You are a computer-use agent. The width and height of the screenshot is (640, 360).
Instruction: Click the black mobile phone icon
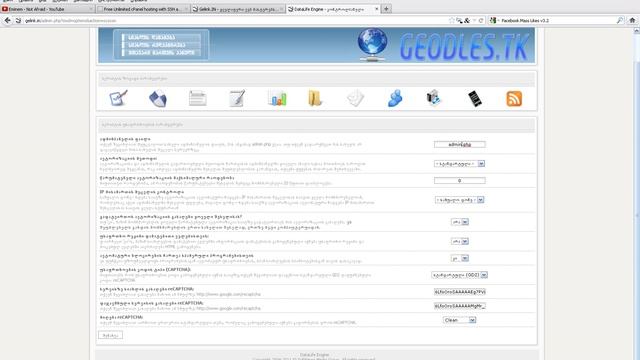pos(475,99)
